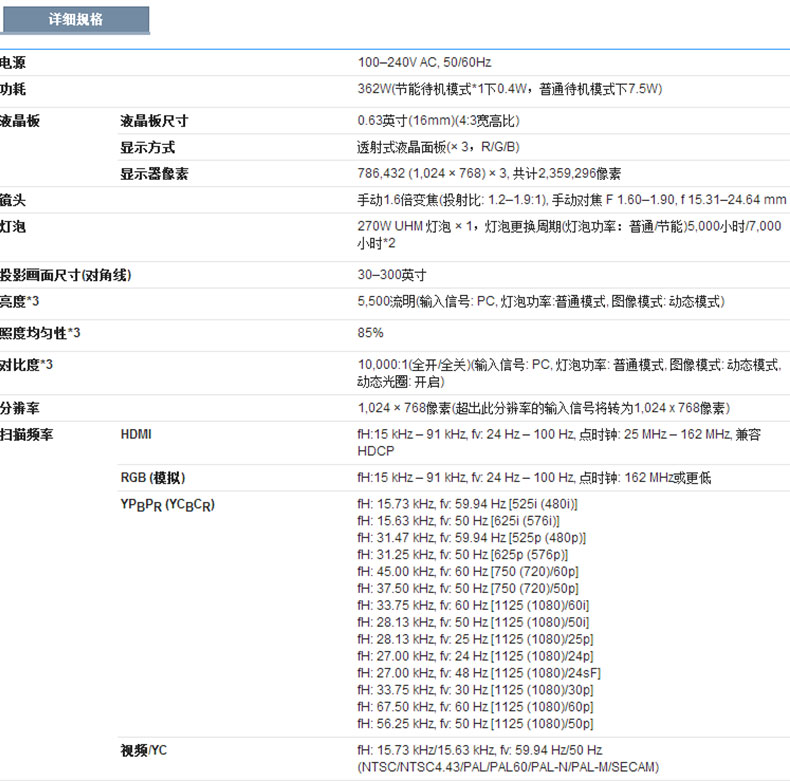Click the RGB (模拟) sub-label
This screenshot has height=781, width=790.
pyautogui.click(x=153, y=478)
